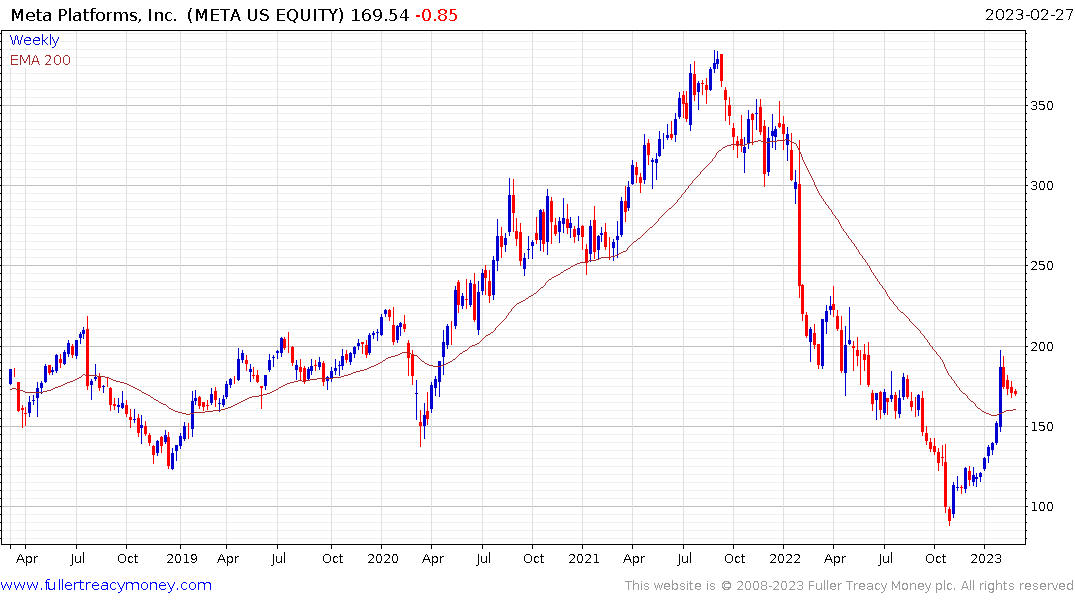Click the price change value -0.85

[436, 15]
